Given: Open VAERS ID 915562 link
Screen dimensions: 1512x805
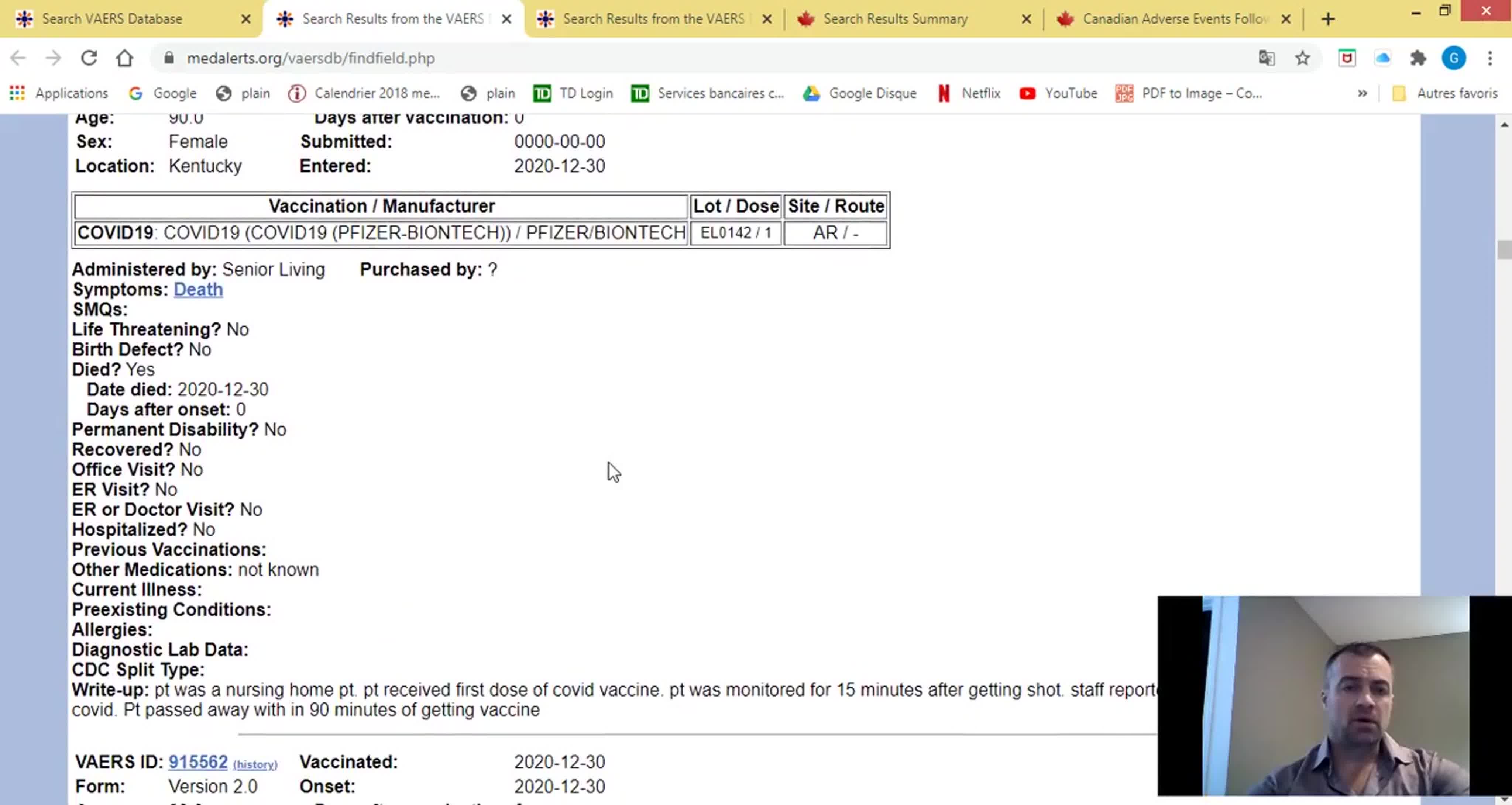Looking at the screenshot, I should [x=198, y=761].
